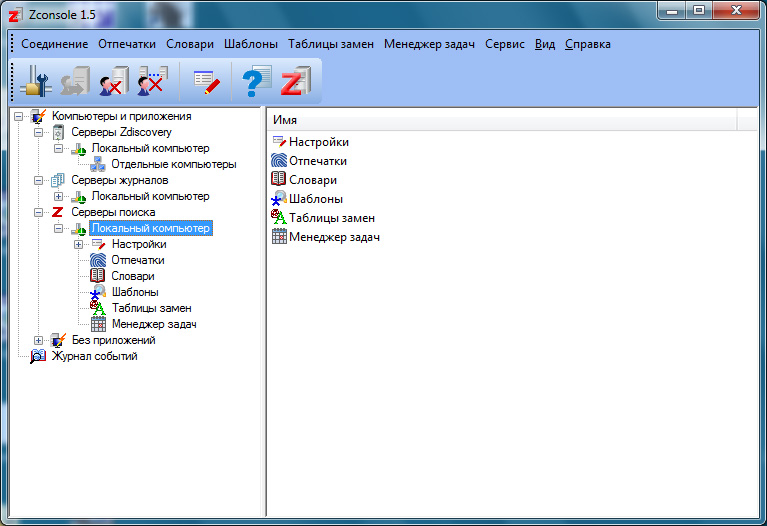Click the red Z server toolbar icon
The image size is (767, 526).
coord(296,81)
